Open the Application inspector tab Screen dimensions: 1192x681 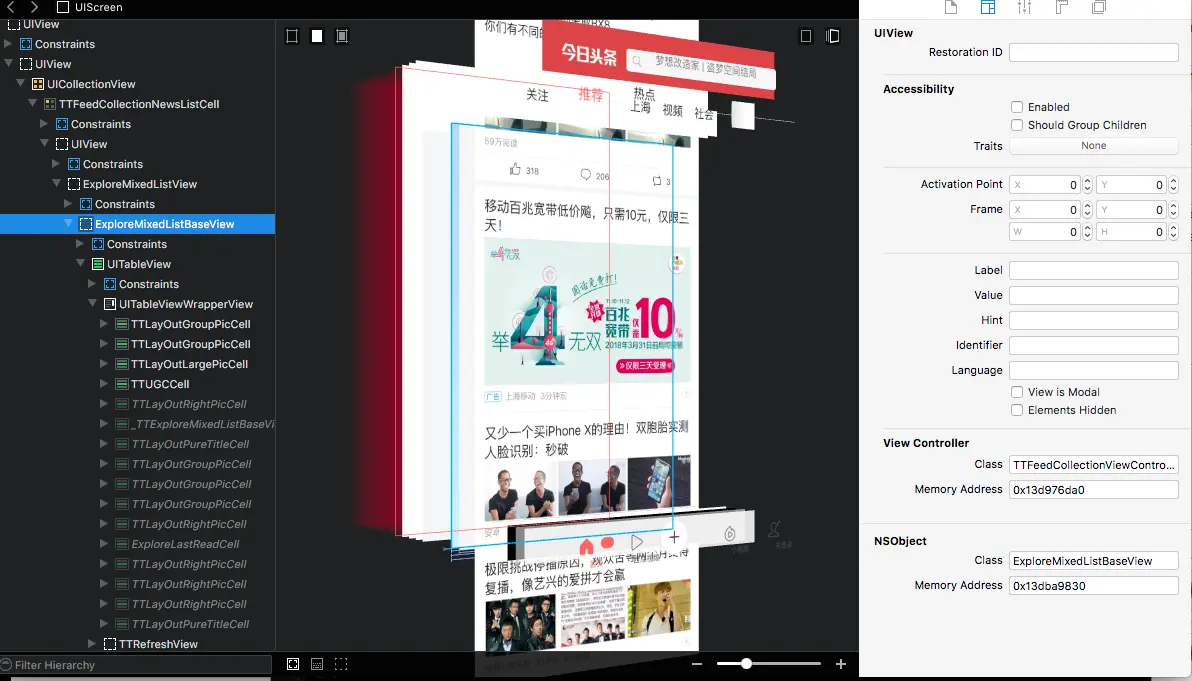coord(950,7)
